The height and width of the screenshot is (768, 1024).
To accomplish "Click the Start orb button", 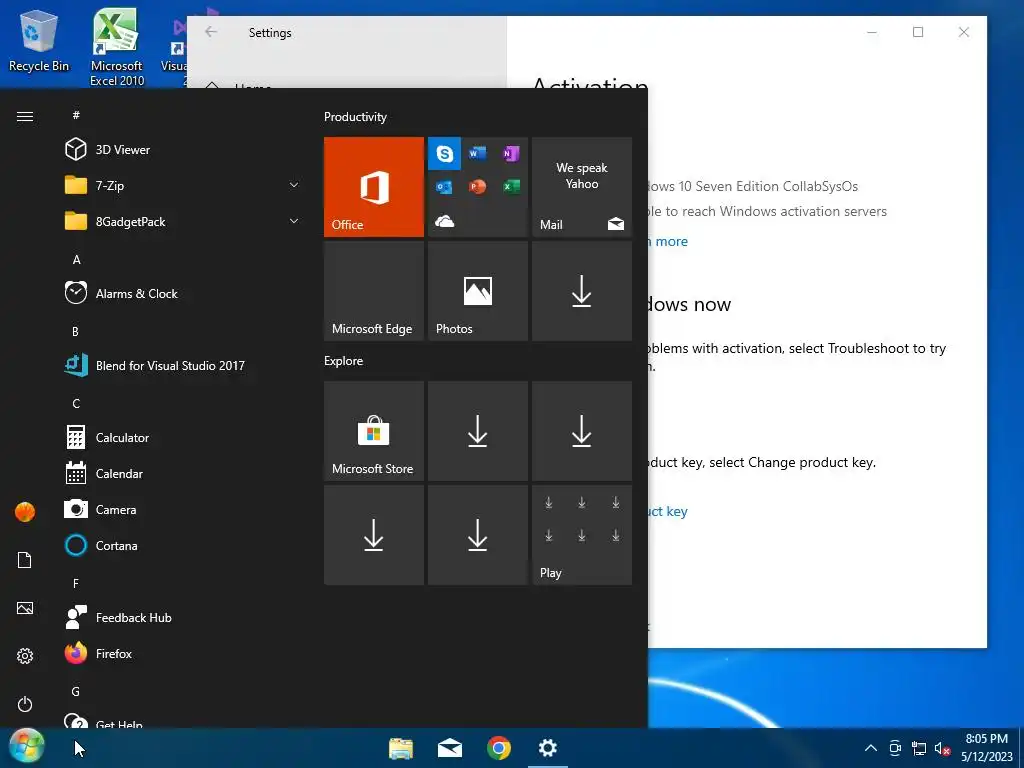I will 27,746.
